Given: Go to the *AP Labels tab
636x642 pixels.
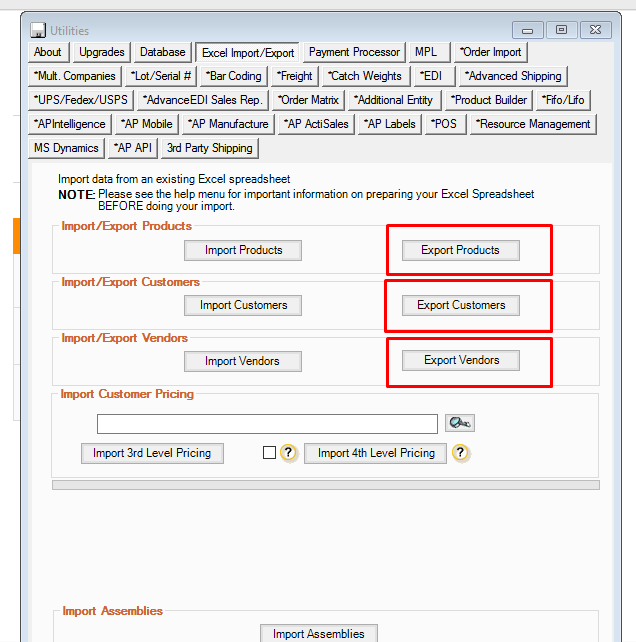Looking at the screenshot, I should [389, 124].
